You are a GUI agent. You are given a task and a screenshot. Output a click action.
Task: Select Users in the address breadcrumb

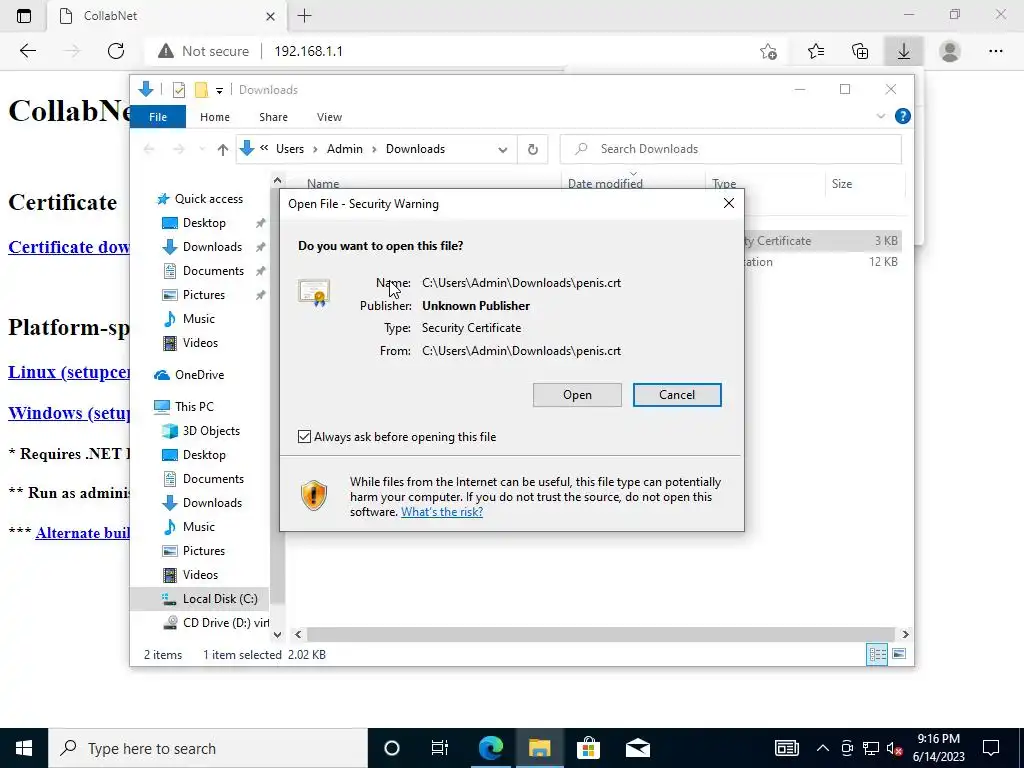click(290, 149)
